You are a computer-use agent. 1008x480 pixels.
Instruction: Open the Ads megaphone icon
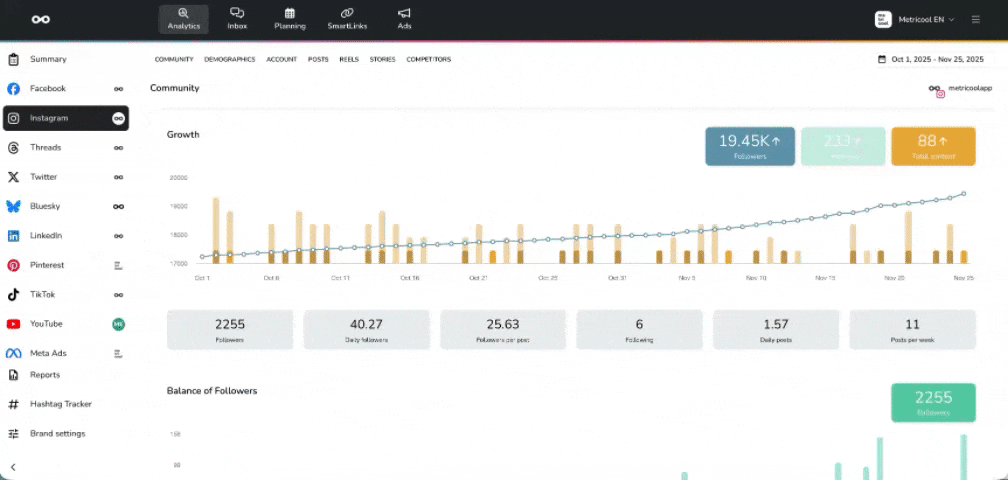coord(404,19)
